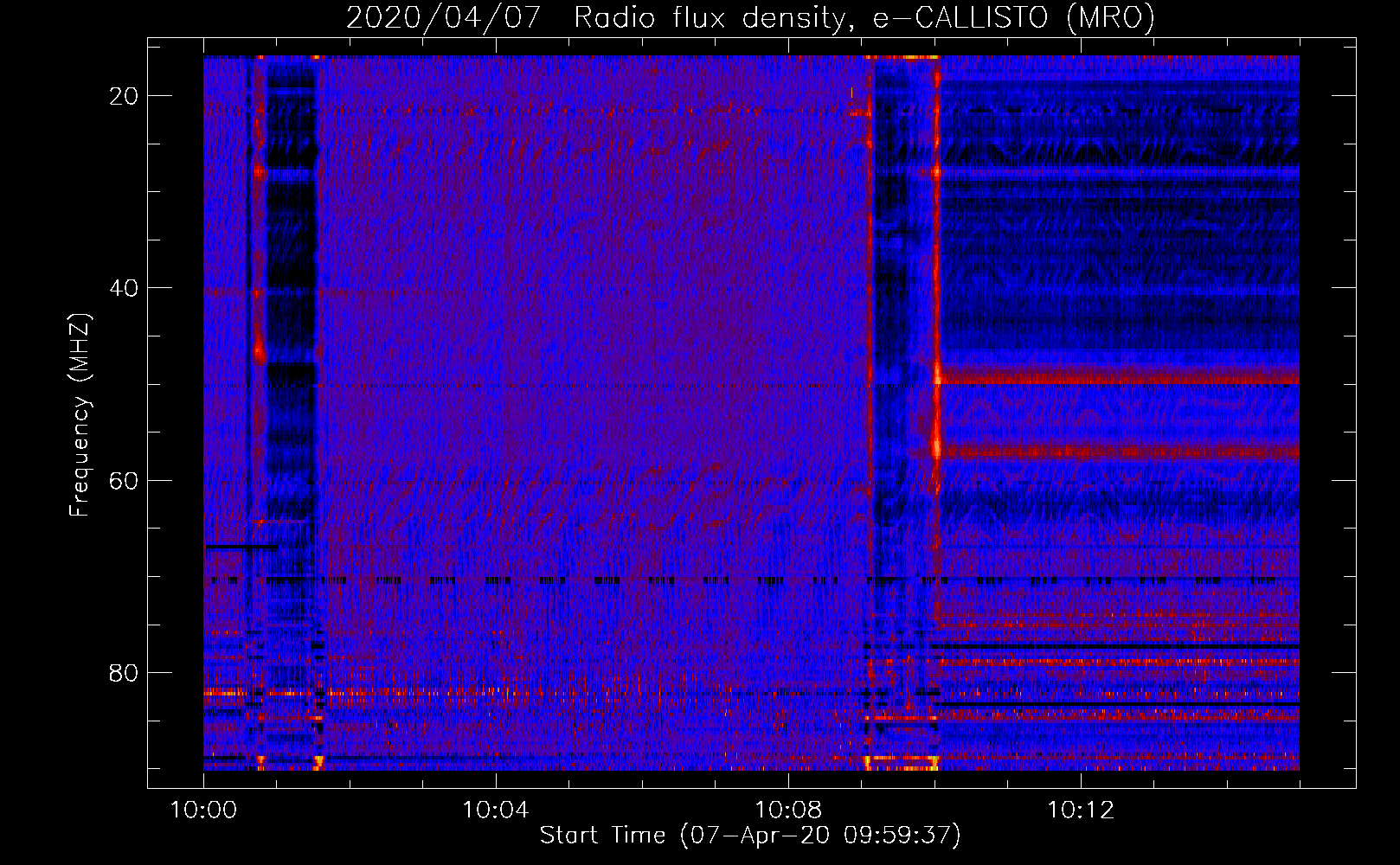Click the 'Frequency (MHZ)' axis label
The image size is (1400, 865).
(x=80, y=415)
